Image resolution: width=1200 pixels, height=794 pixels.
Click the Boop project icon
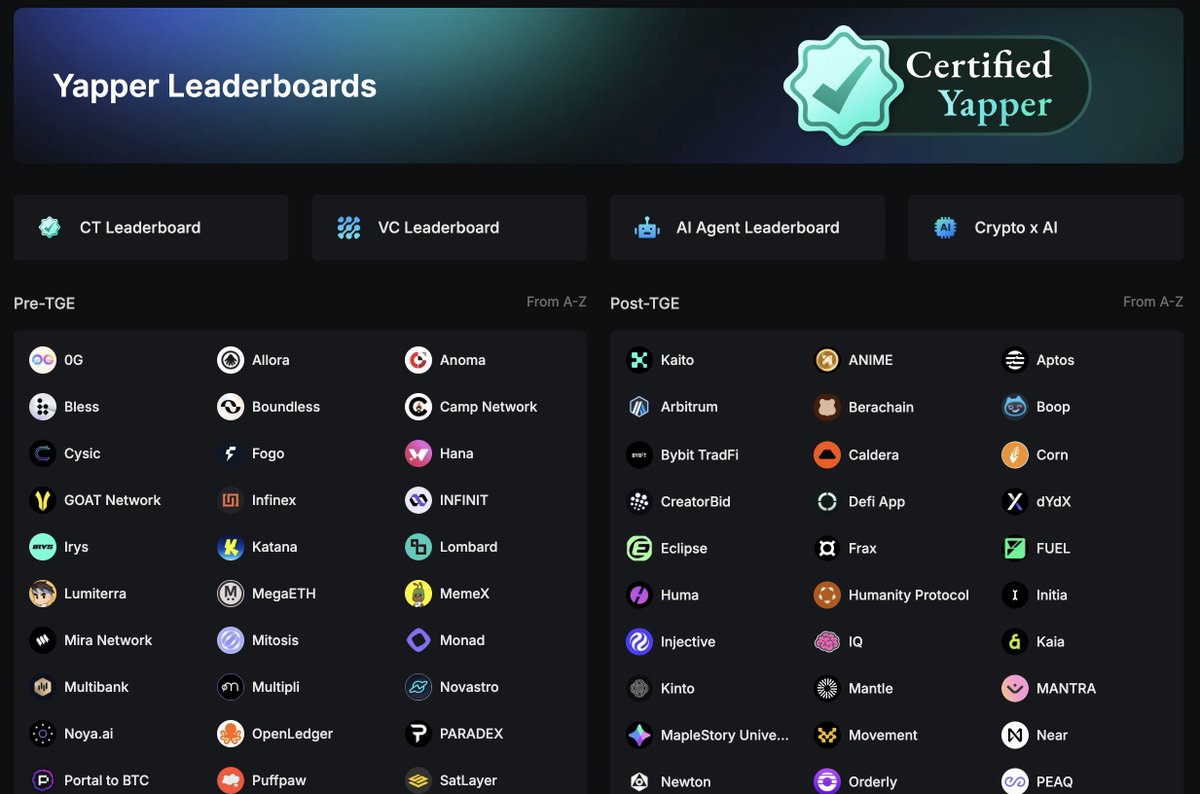click(1015, 407)
